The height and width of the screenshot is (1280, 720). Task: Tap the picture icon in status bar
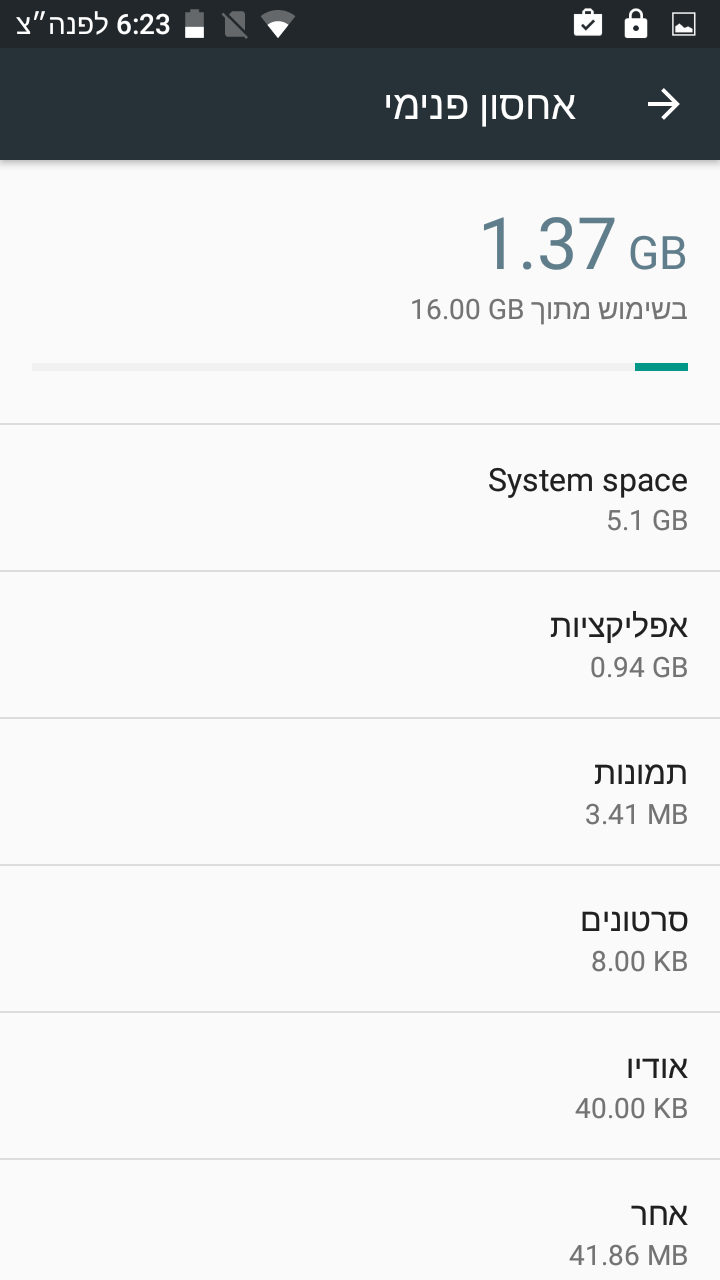tap(684, 24)
